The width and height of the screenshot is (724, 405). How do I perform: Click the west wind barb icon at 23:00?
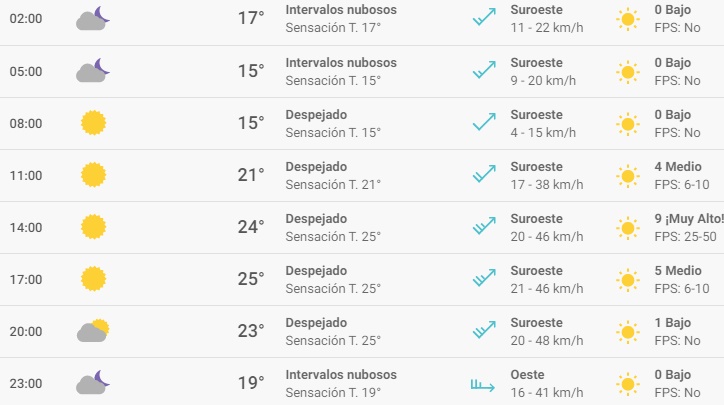tap(483, 385)
